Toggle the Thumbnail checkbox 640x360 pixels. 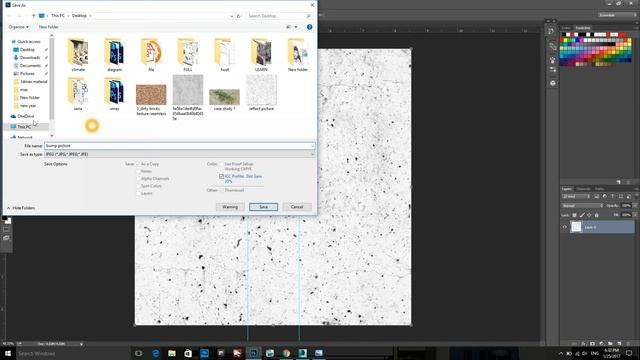222,190
